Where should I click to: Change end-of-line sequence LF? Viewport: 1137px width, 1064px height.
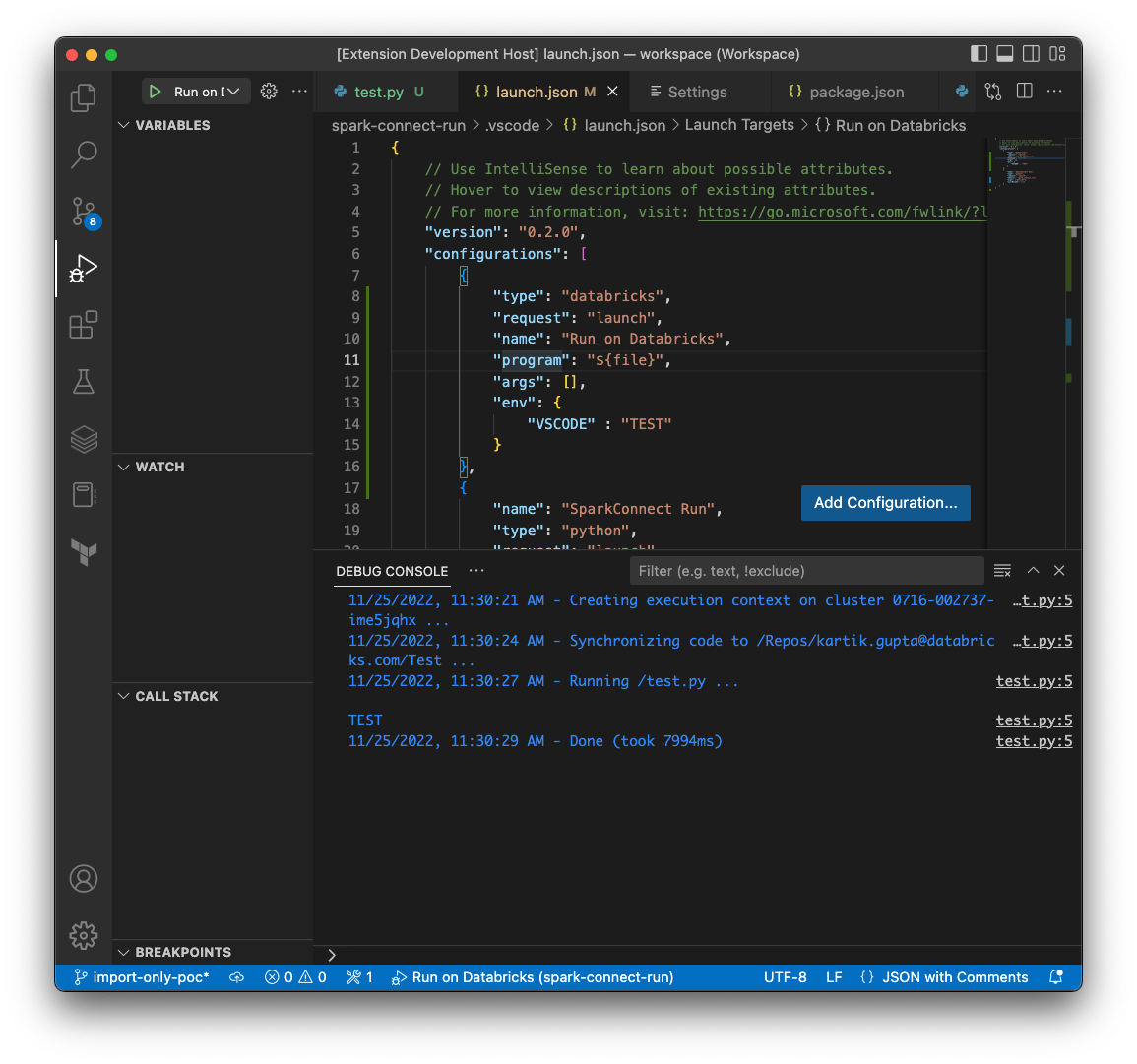coord(834,977)
